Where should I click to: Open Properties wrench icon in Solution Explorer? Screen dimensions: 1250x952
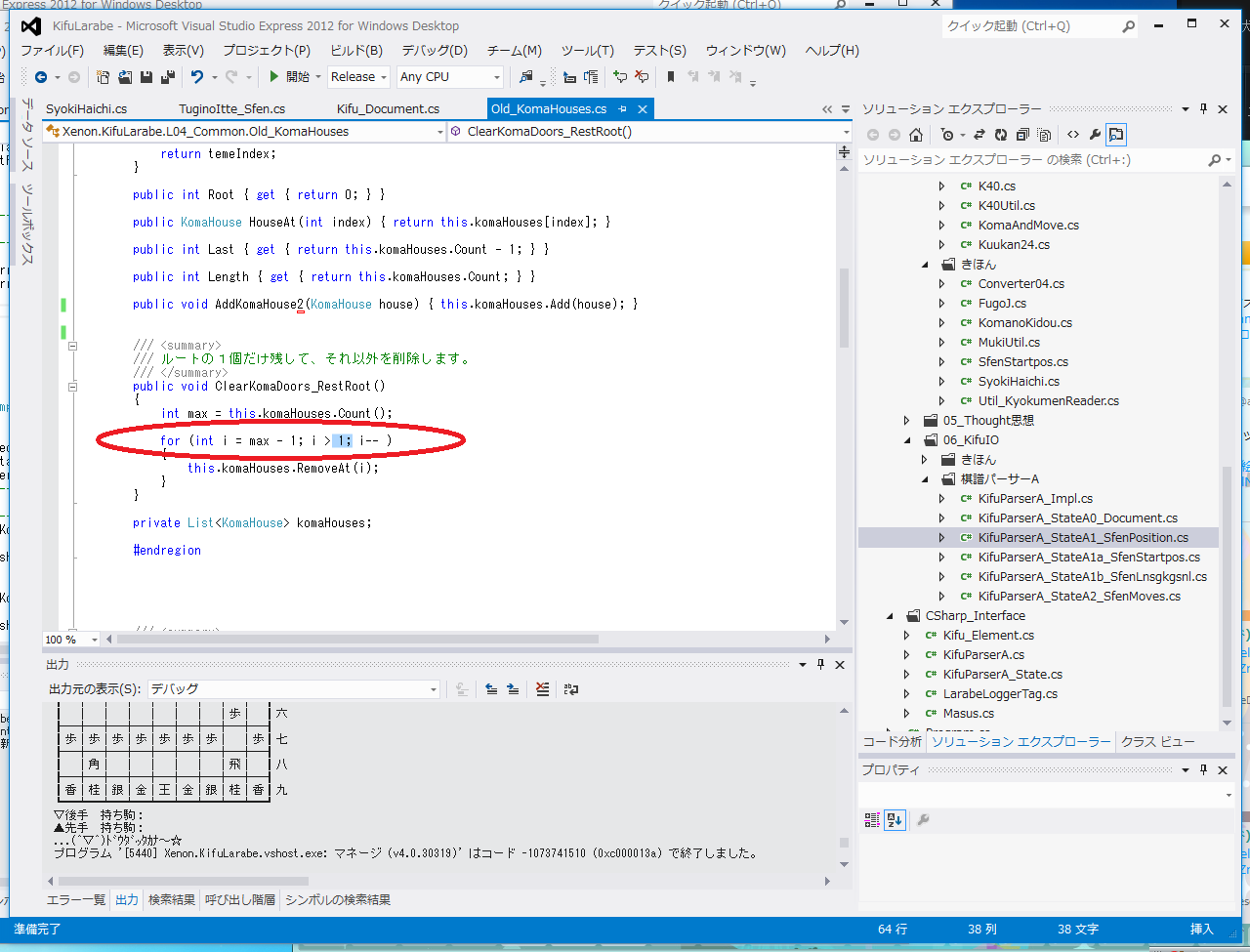coord(1095,135)
